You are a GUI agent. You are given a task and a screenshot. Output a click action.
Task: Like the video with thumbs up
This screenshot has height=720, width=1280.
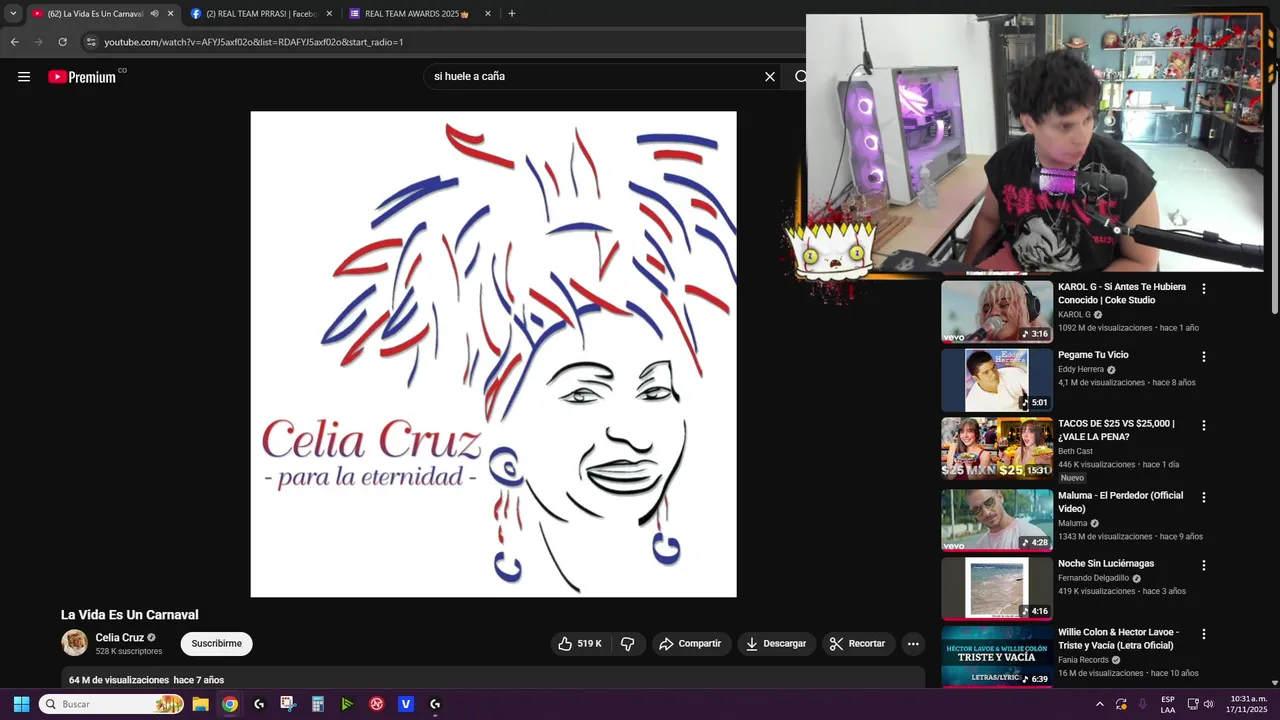coord(580,644)
